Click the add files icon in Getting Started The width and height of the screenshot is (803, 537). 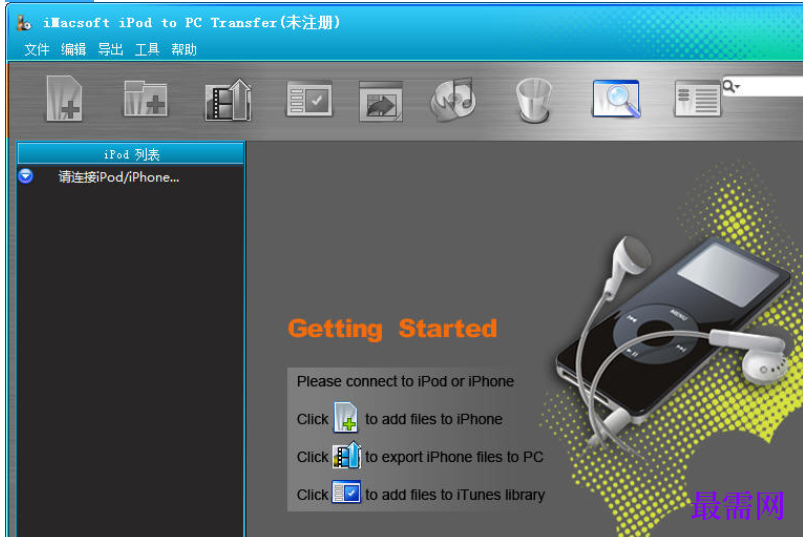(x=346, y=417)
